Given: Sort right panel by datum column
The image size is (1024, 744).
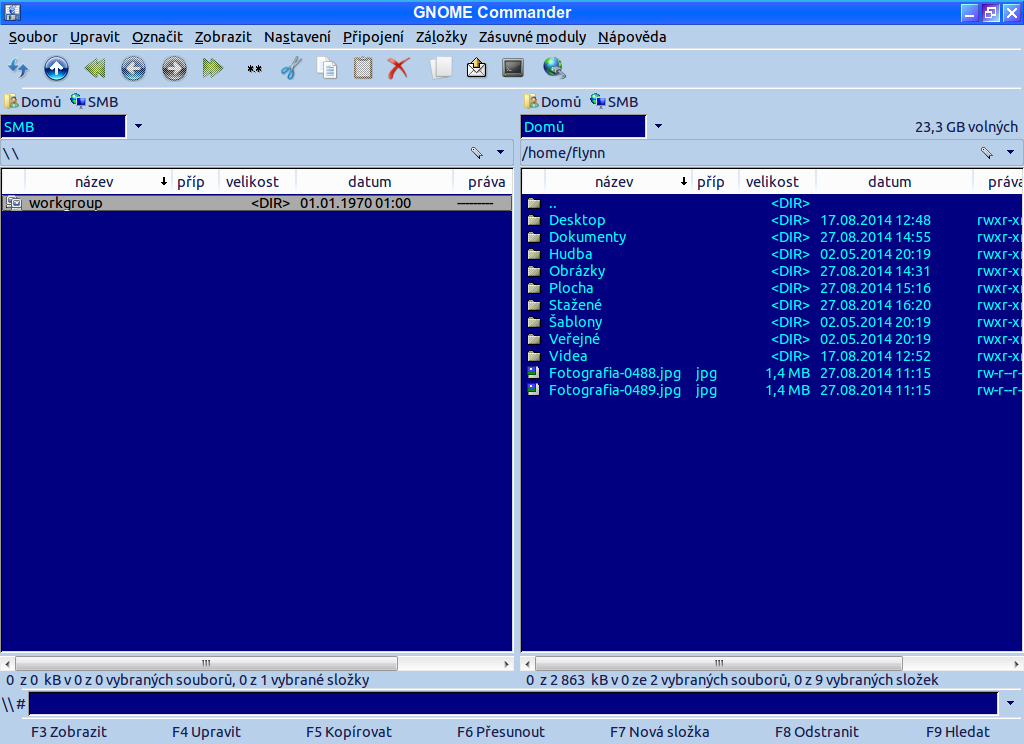Looking at the screenshot, I should (x=894, y=182).
